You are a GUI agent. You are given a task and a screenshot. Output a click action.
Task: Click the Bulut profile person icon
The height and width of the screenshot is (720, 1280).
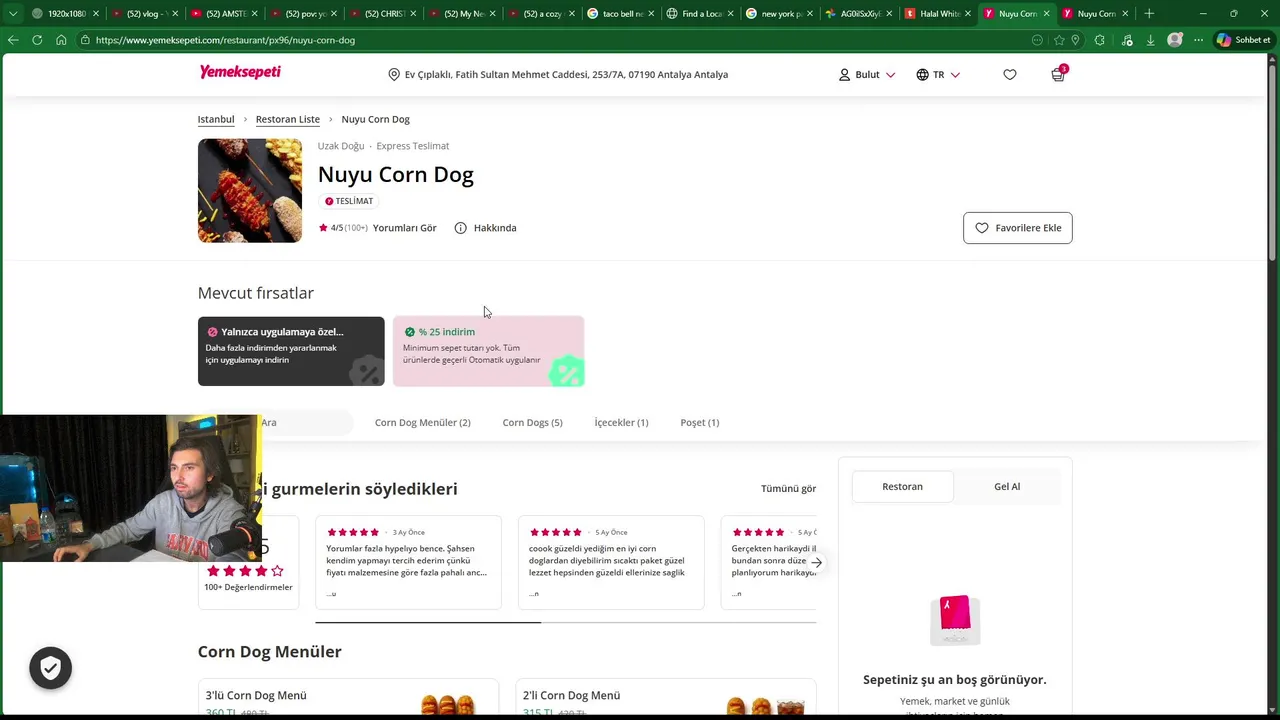(x=844, y=75)
